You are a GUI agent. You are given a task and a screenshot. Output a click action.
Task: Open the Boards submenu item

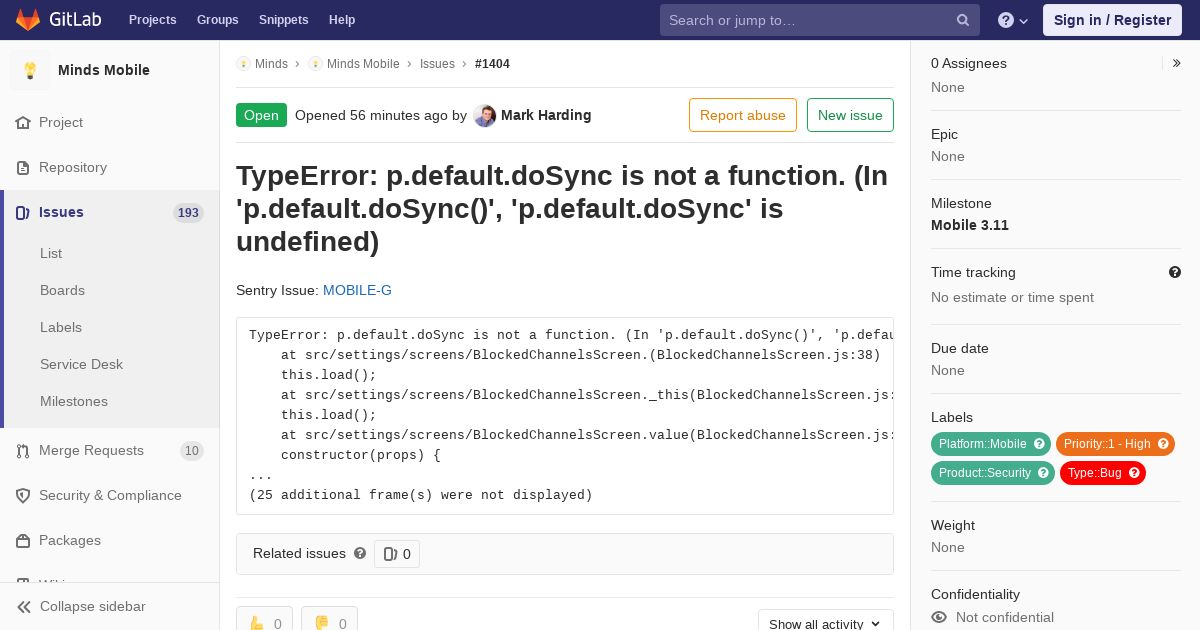[62, 291]
